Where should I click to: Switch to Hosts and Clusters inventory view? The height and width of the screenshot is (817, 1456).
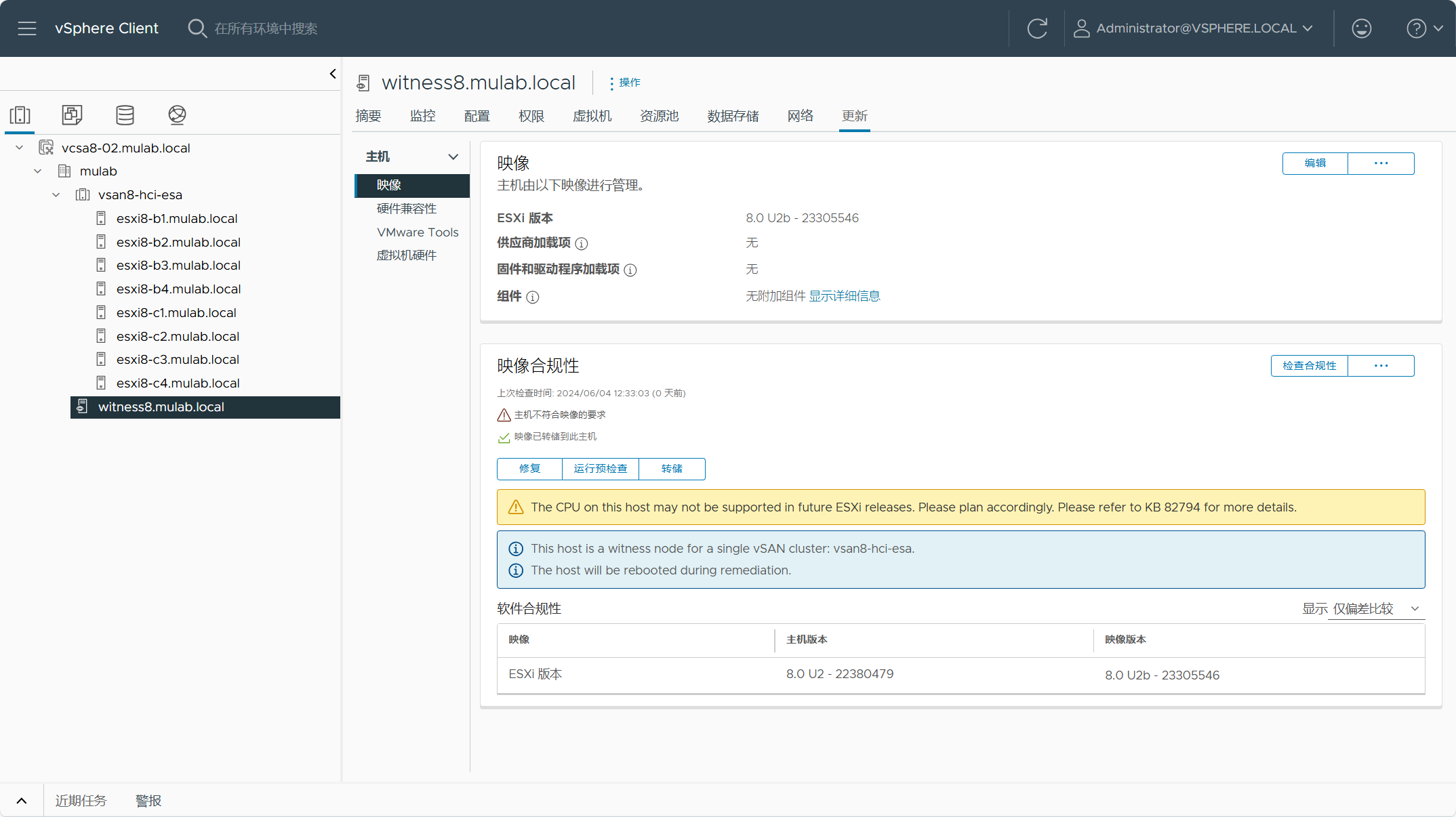tap(20, 115)
